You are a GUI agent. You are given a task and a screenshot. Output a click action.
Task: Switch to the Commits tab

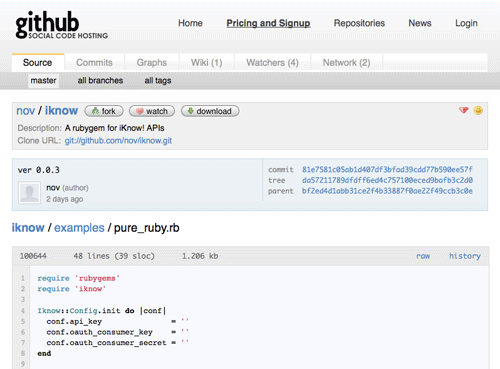tap(94, 63)
